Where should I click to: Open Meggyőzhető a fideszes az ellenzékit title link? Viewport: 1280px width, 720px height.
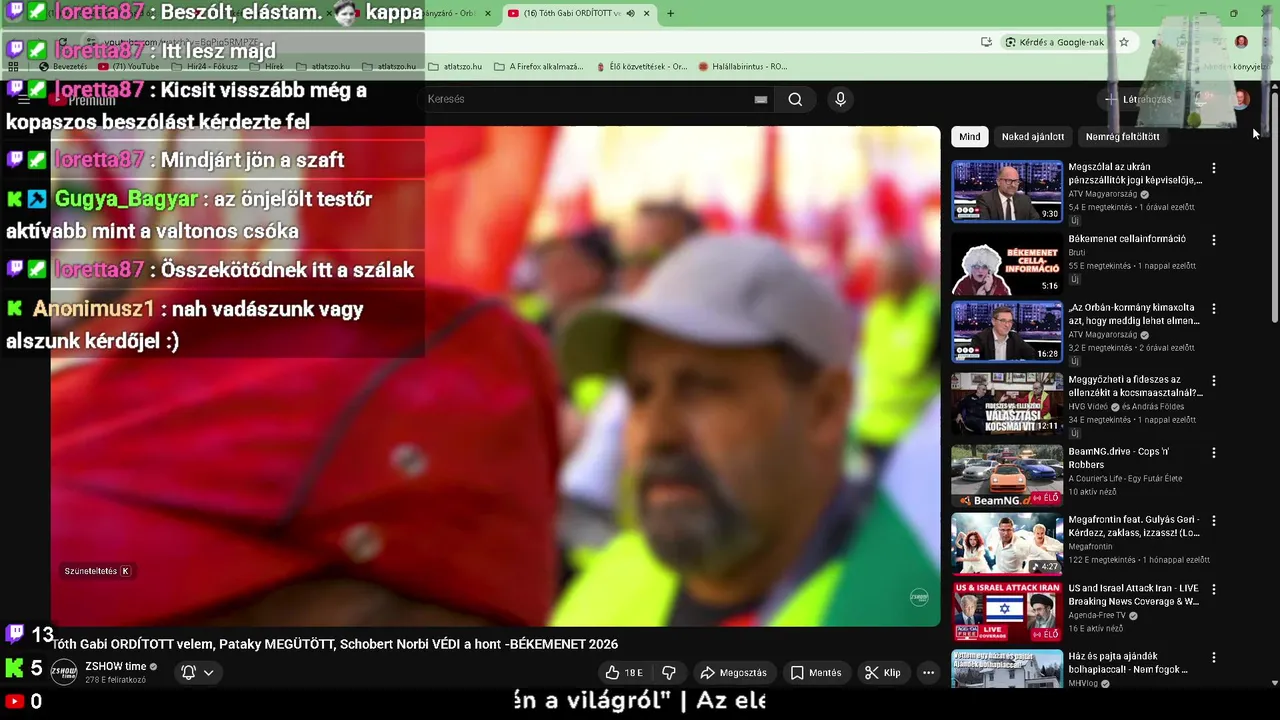pos(1135,386)
